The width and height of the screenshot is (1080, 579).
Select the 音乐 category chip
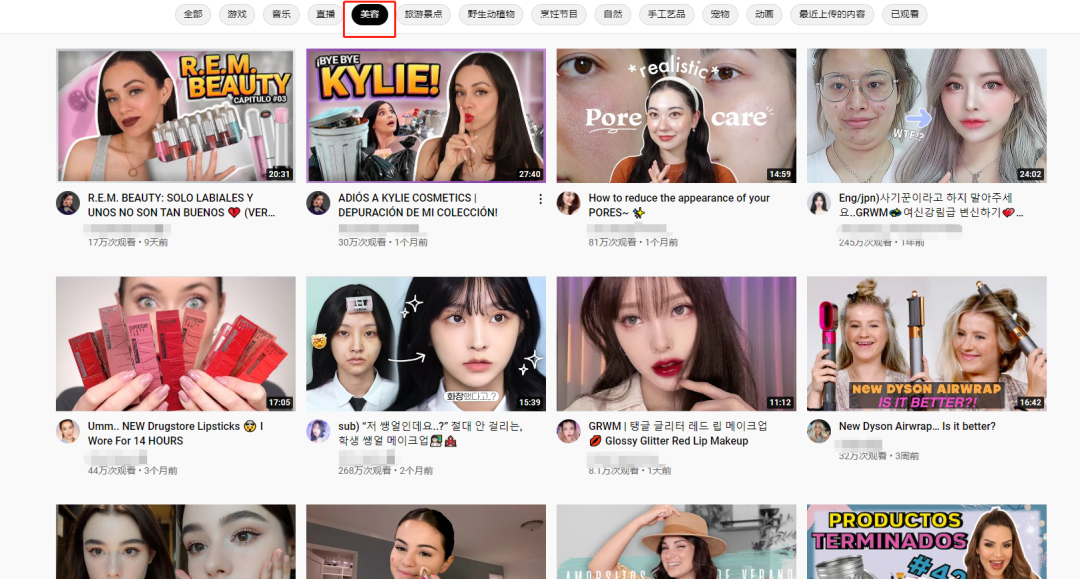click(281, 14)
